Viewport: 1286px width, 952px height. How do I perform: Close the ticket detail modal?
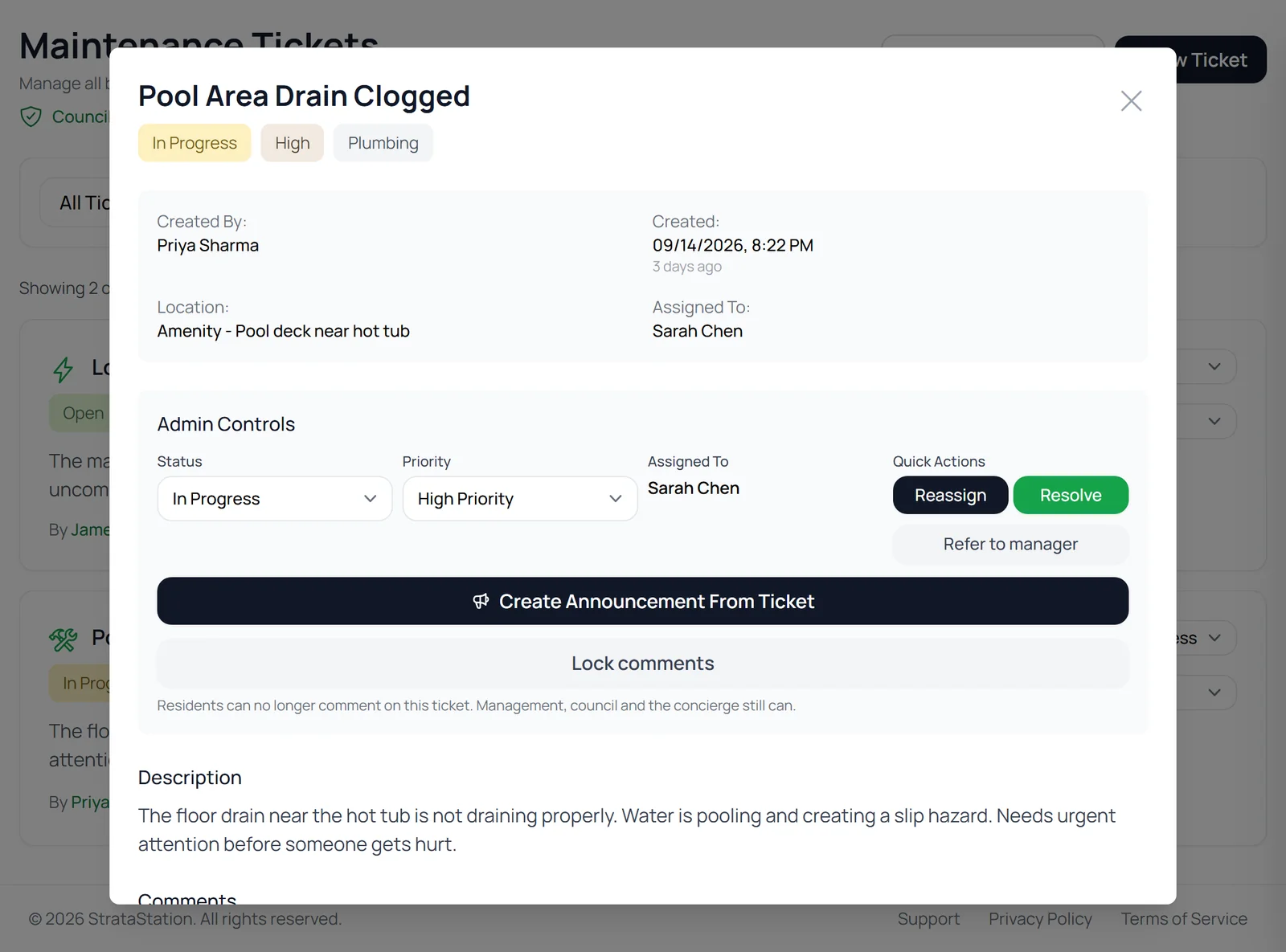click(1131, 100)
